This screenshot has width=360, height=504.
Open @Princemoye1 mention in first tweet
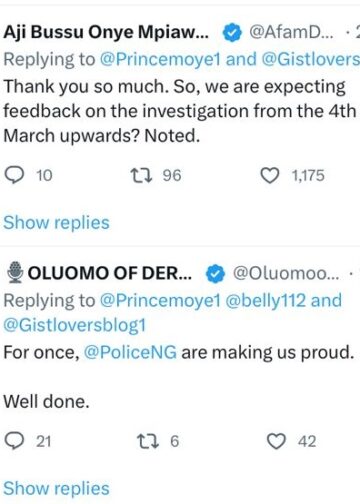(x=160, y=60)
